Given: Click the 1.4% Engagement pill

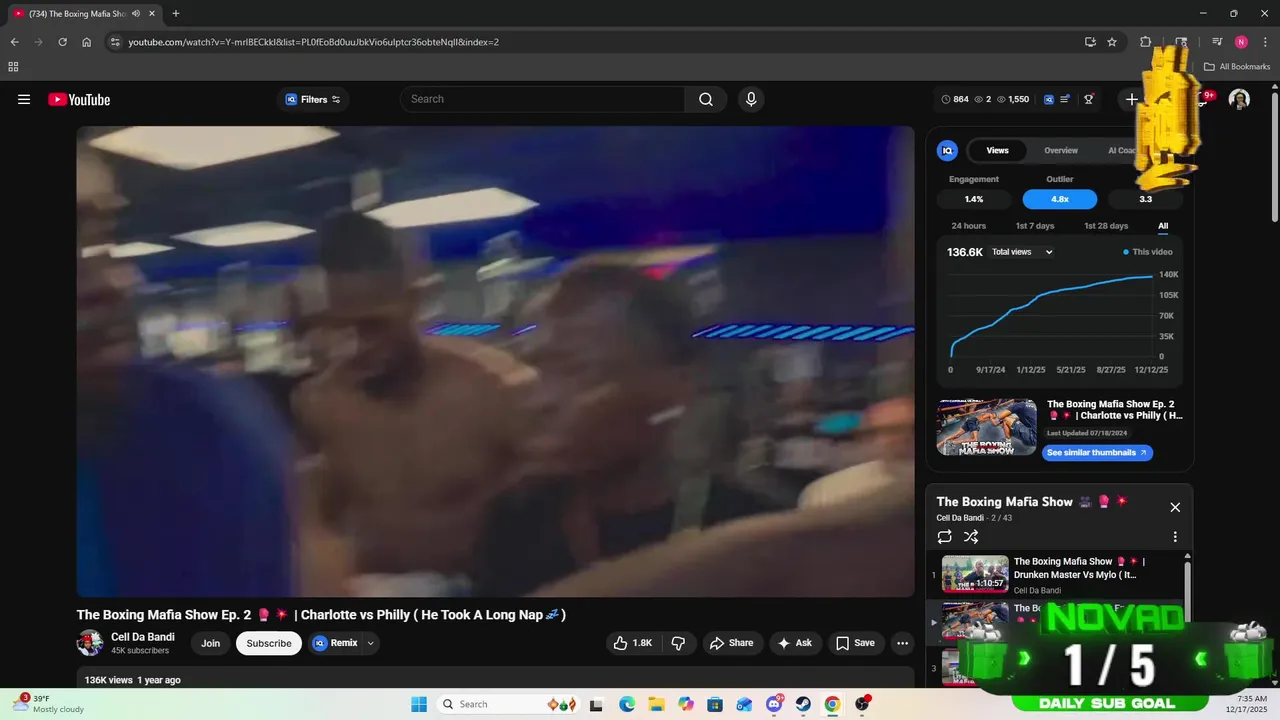Looking at the screenshot, I should 974,199.
